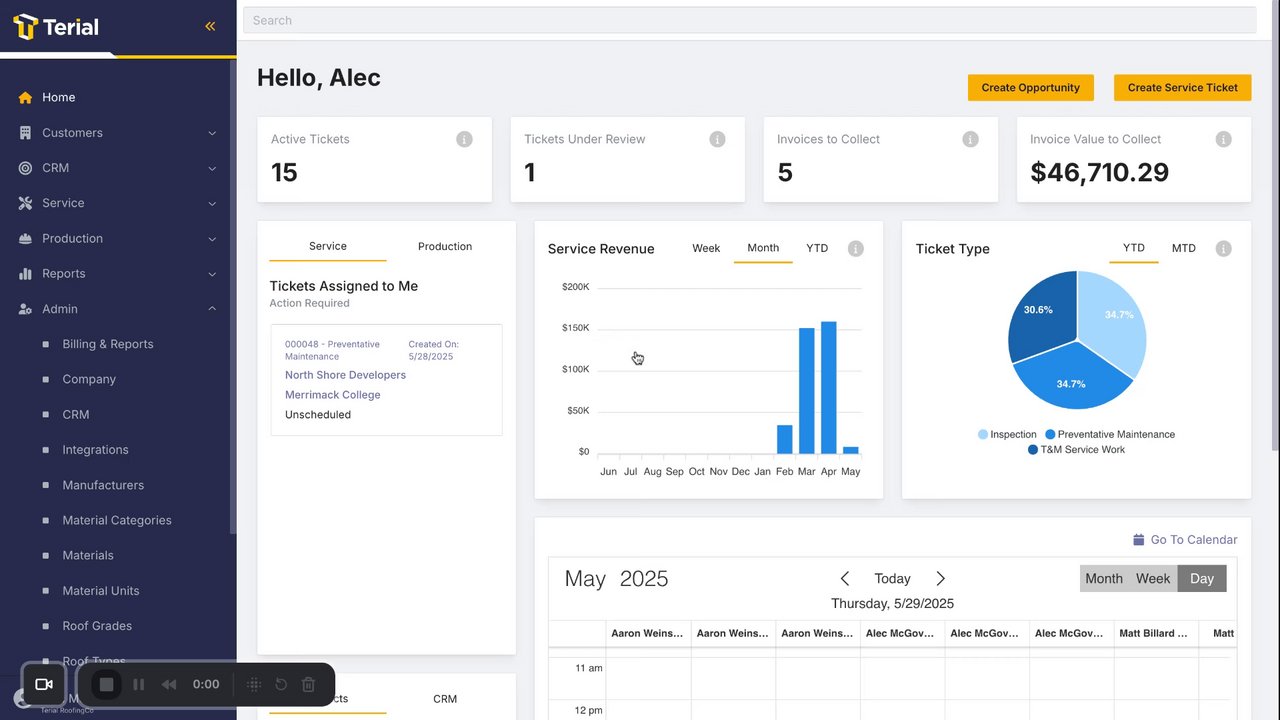
Task: Open the Go To Calendar link
Action: pos(1185,539)
